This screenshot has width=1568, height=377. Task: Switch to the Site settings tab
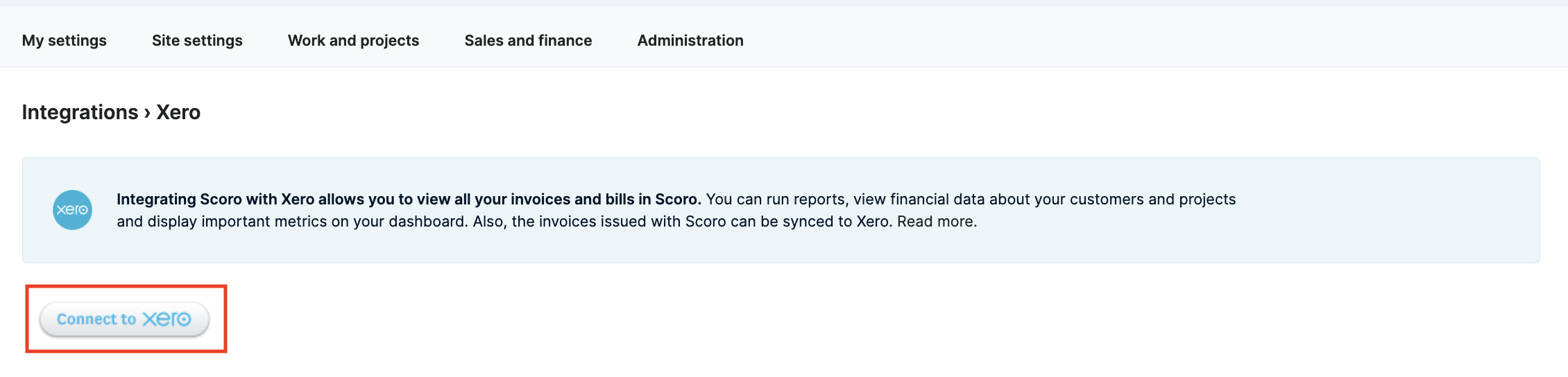coord(197,41)
